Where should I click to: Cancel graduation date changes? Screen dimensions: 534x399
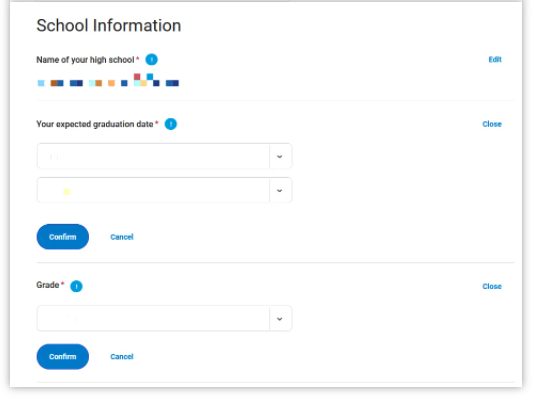tap(122, 237)
